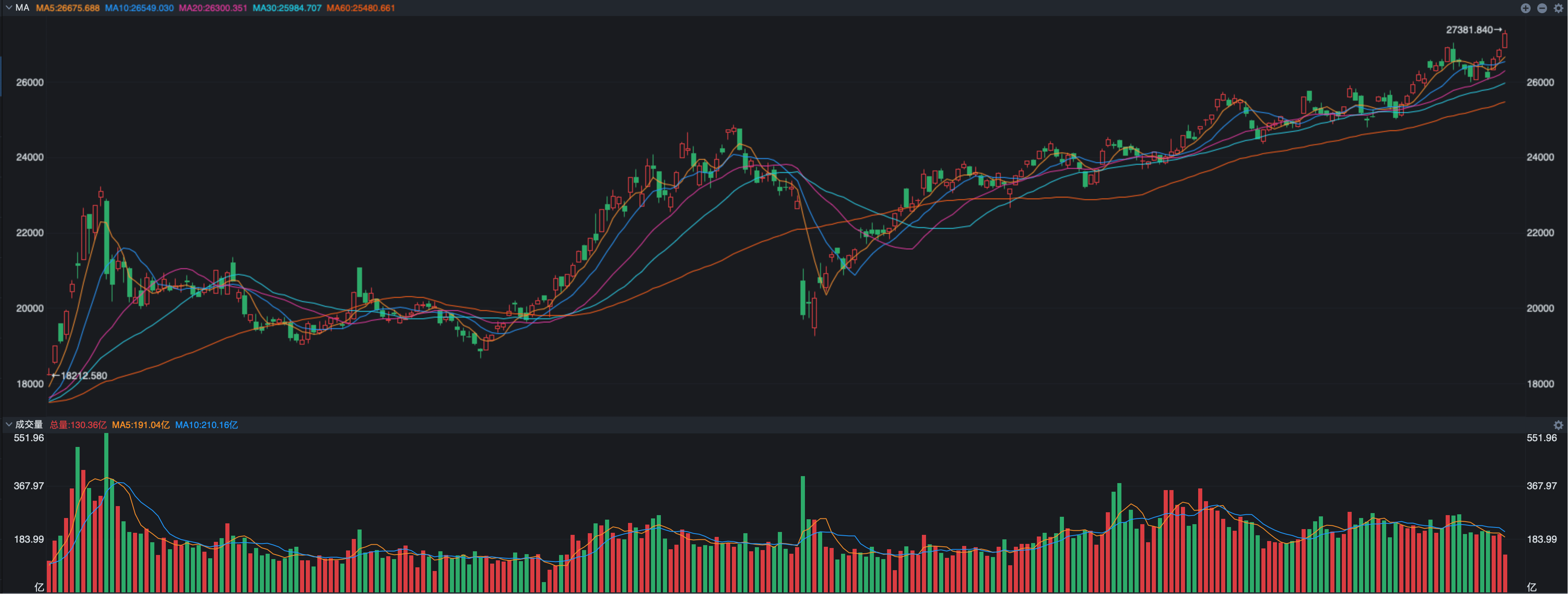The height and width of the screenshot is (594, 1568).
Task: Select the MA60:25480.661 legend label
Action: [360, 8]
